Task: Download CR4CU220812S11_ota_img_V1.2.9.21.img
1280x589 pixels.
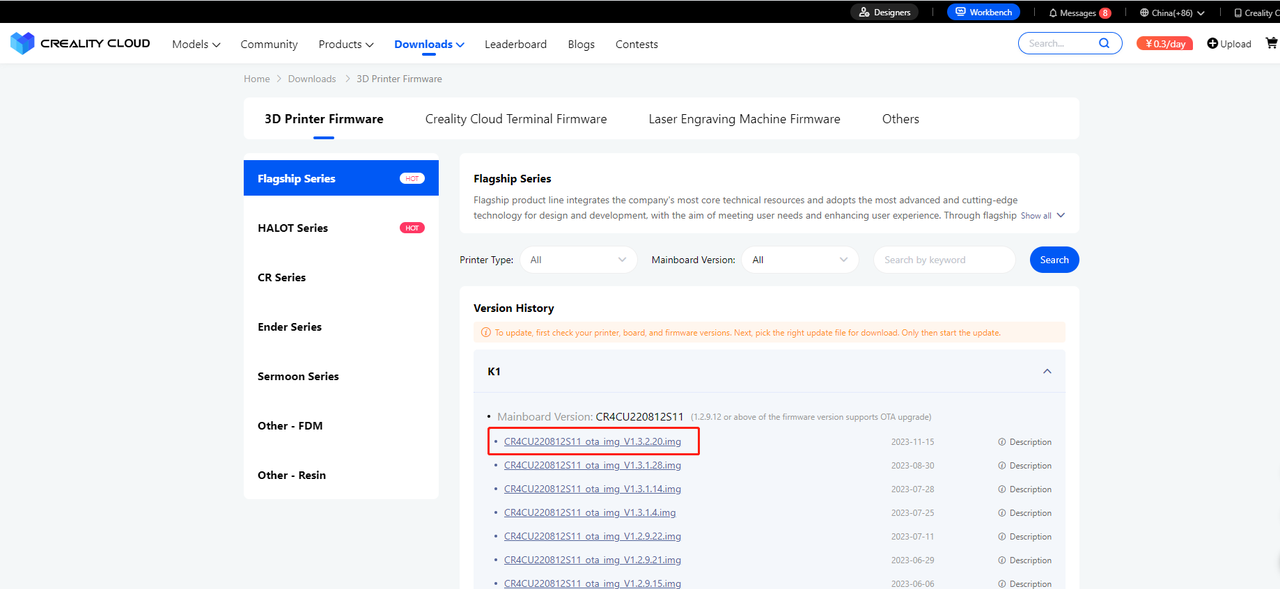Action: click(x=593, y=560)
